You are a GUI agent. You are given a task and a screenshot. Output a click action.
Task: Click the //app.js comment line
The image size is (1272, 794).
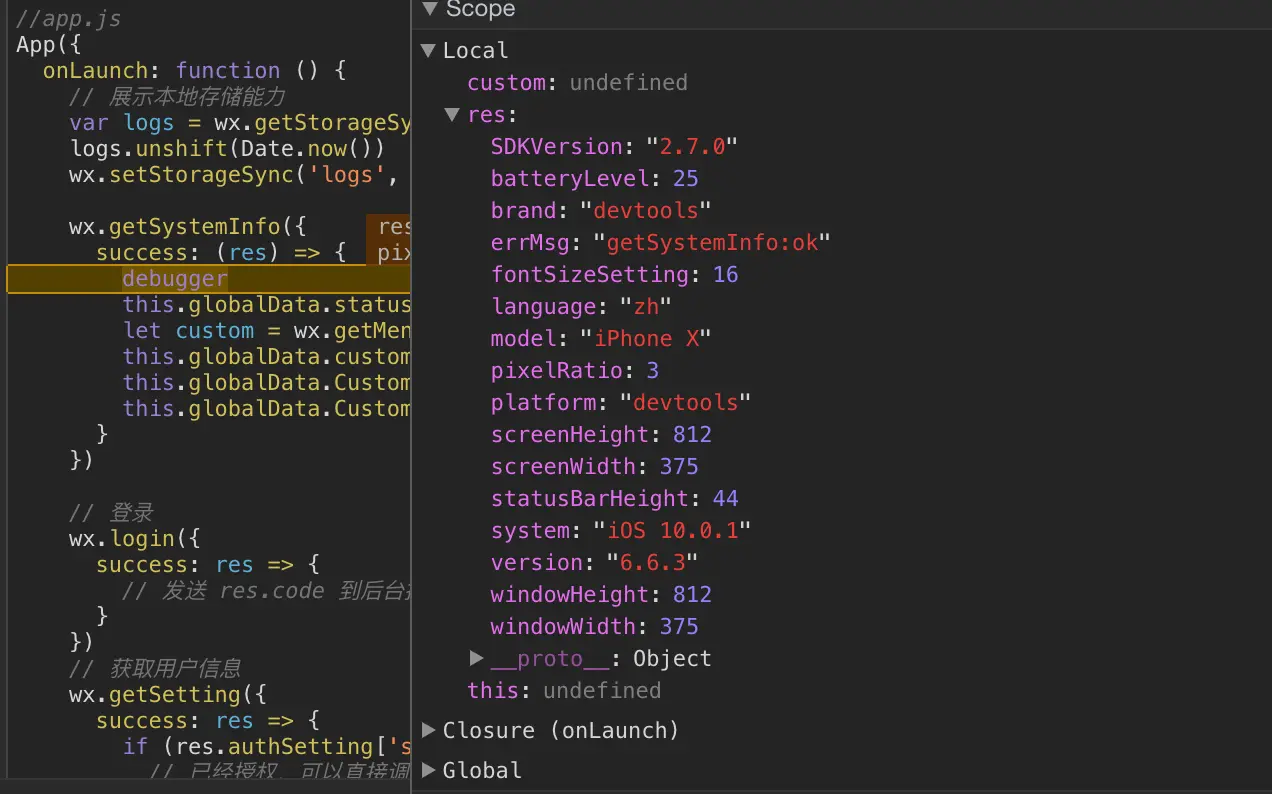tap(69, 19)
